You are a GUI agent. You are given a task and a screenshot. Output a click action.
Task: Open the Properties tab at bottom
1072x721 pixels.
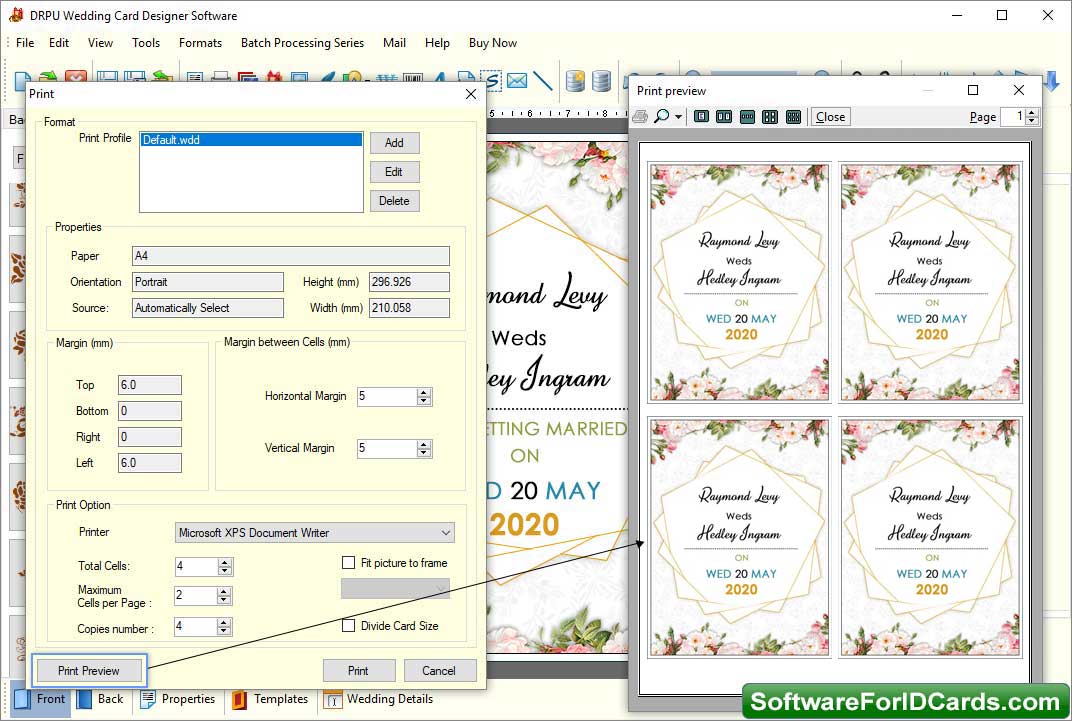[178, 699]
